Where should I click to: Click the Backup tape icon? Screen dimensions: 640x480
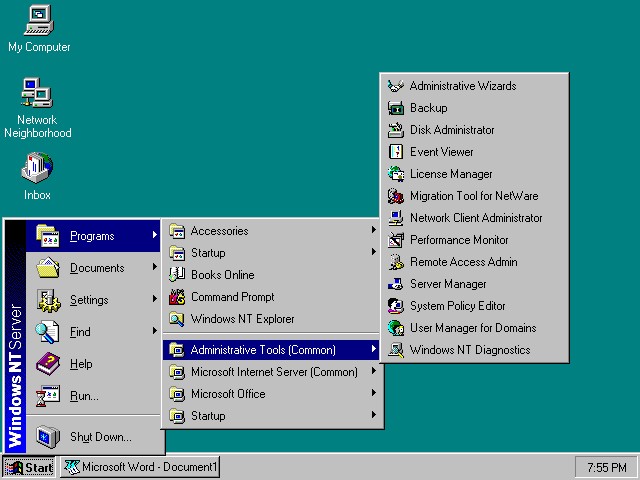coord(396,108)
